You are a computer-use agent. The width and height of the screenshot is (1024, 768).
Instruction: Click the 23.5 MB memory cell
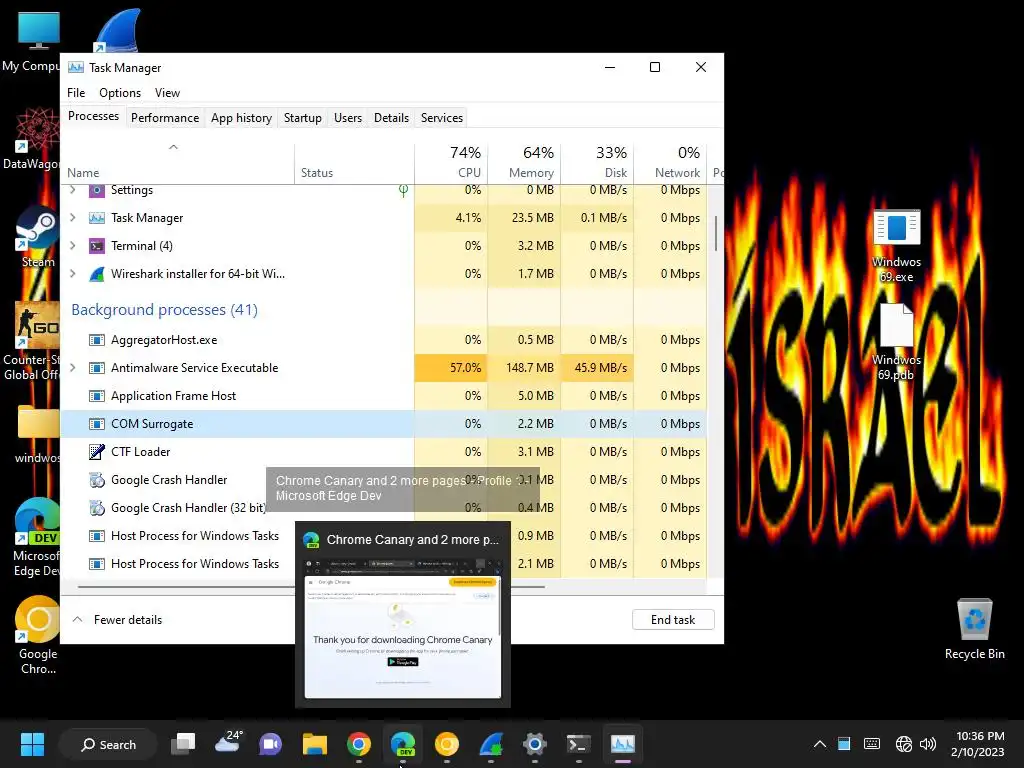(x=524, y=217)
